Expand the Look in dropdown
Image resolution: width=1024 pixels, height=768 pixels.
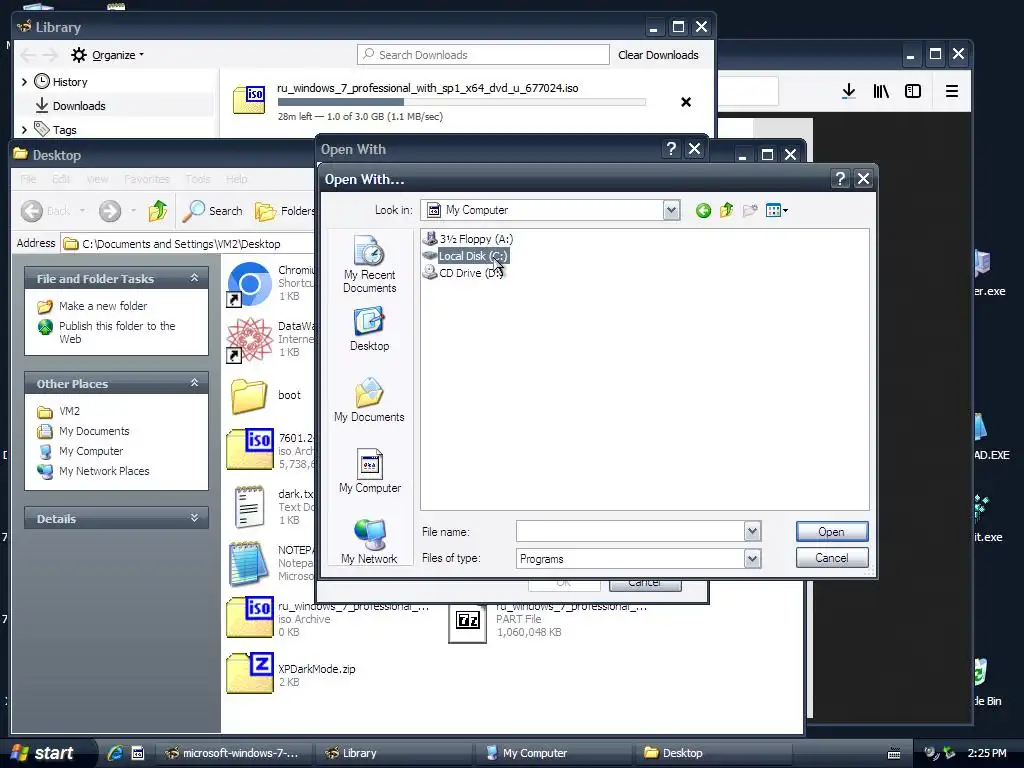point(671,210)
